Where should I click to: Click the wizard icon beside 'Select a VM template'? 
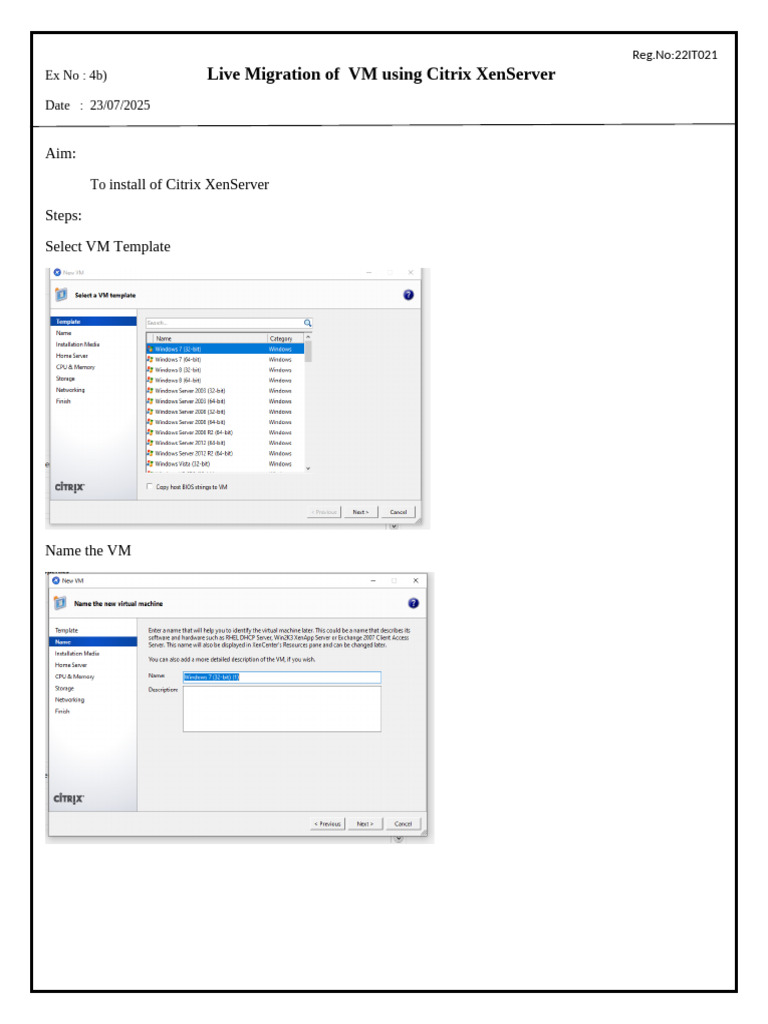pyautogui.click(x=61, y=295)
